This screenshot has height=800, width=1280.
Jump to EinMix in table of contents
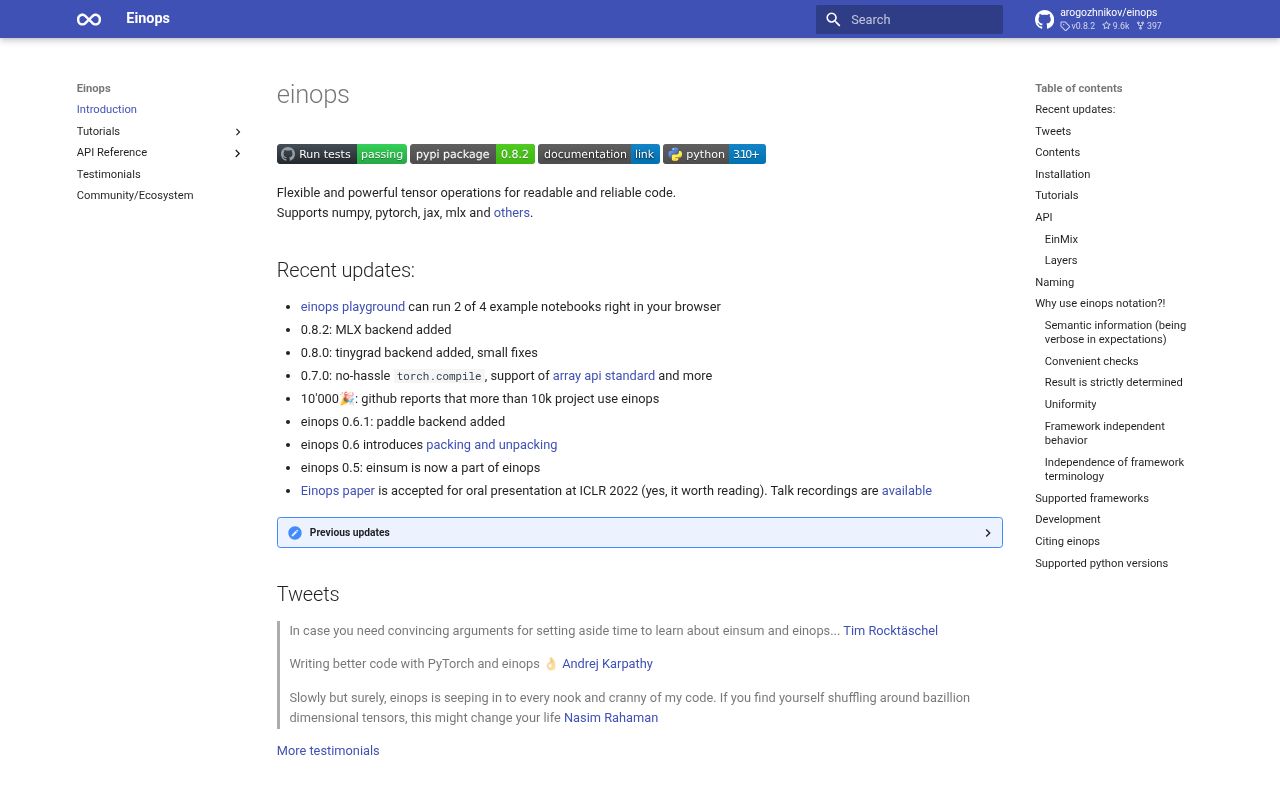(x=1061, y=239)
